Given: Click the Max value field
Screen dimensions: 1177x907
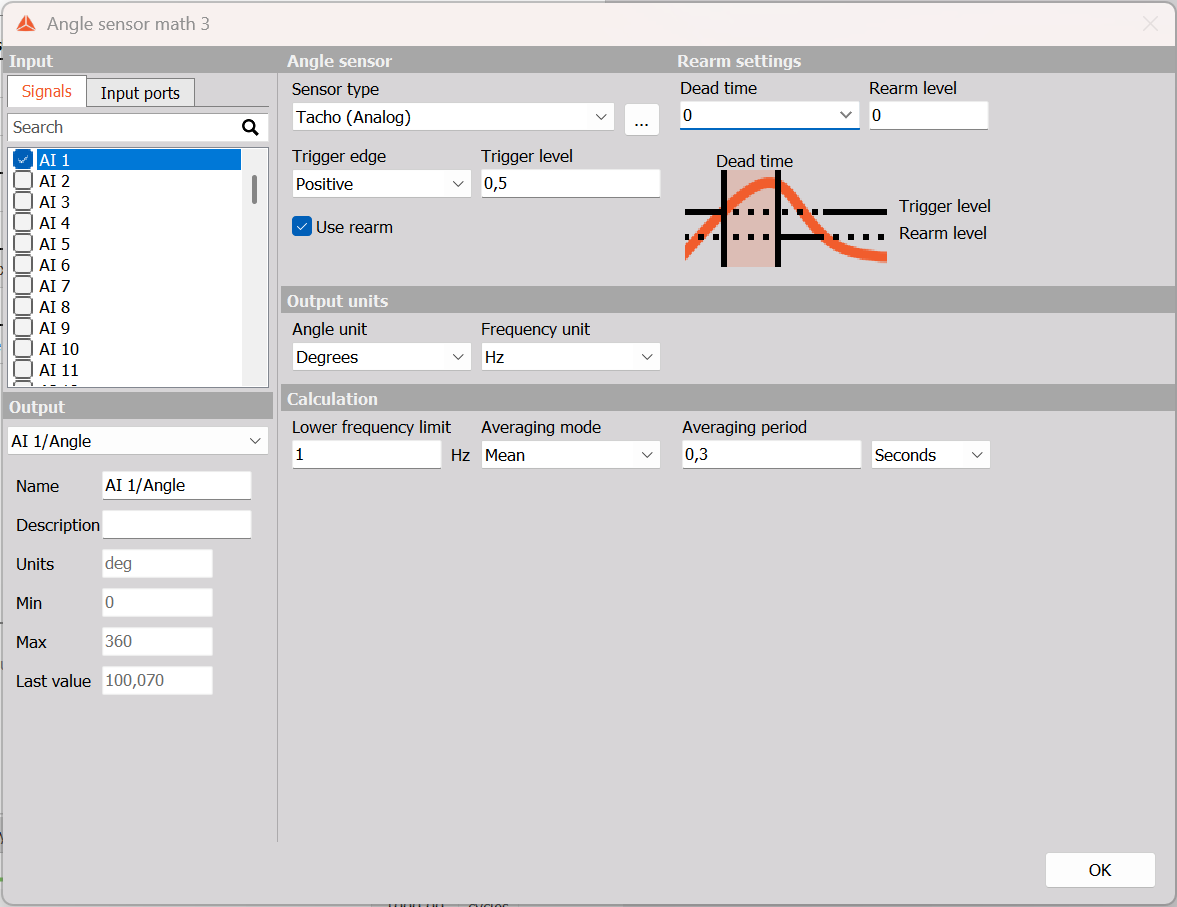Looking at the screenshot, I should point(157,641).
